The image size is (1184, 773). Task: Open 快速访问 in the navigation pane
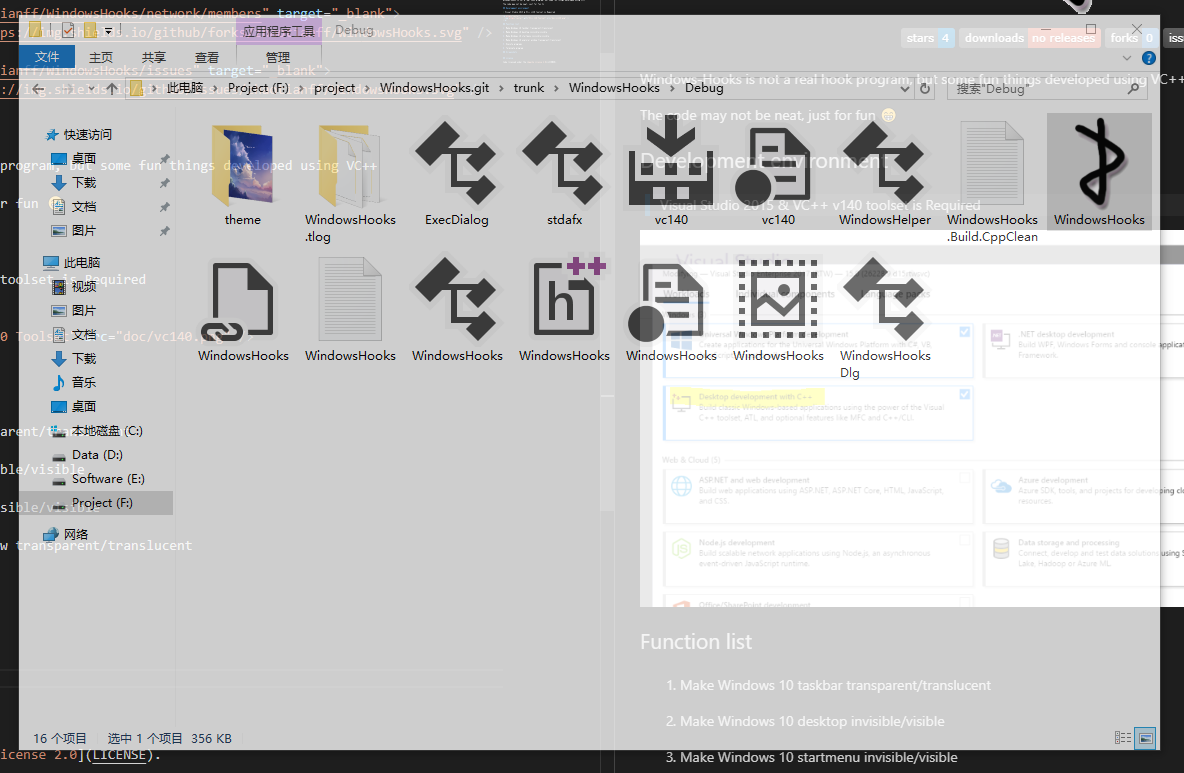[x=88, y=134]
